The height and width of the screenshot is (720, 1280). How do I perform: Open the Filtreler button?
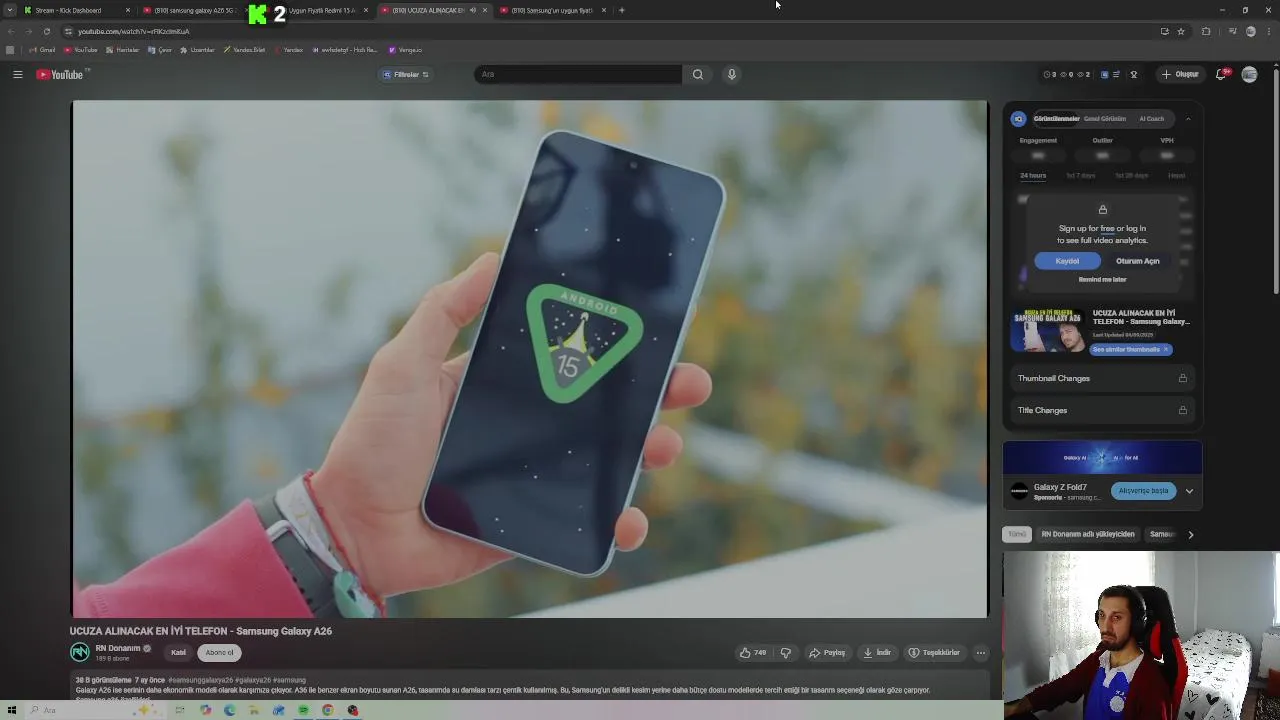[406, 74]
